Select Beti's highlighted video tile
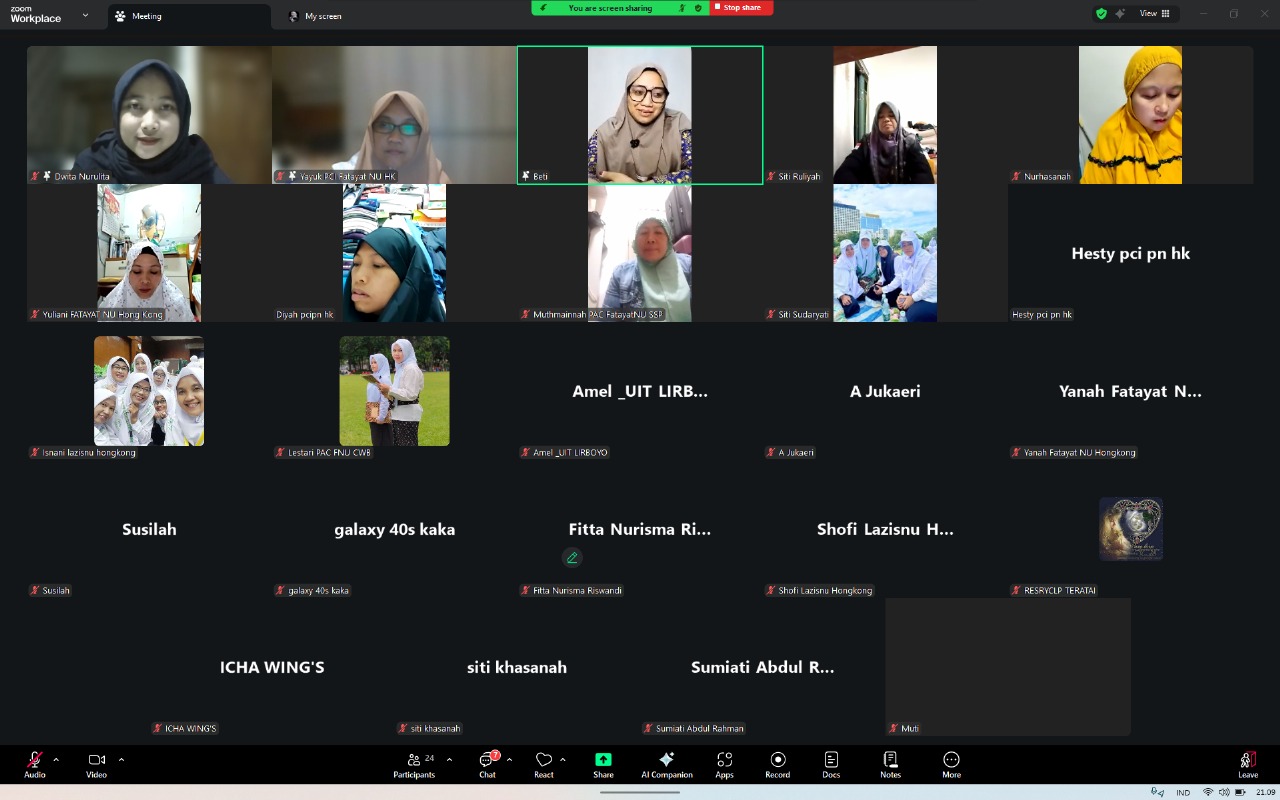The width and height of the screenshot is (1280, 800). point(639,114)
